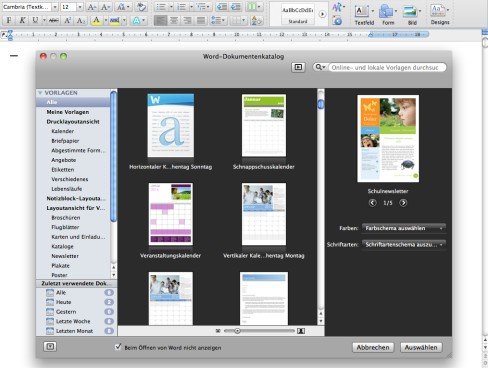Screen dimensions: 488x368
Task: Select 'Schnappschusskalender' template thumbnail
Action: pyautogui.click(x=264, y=125)
